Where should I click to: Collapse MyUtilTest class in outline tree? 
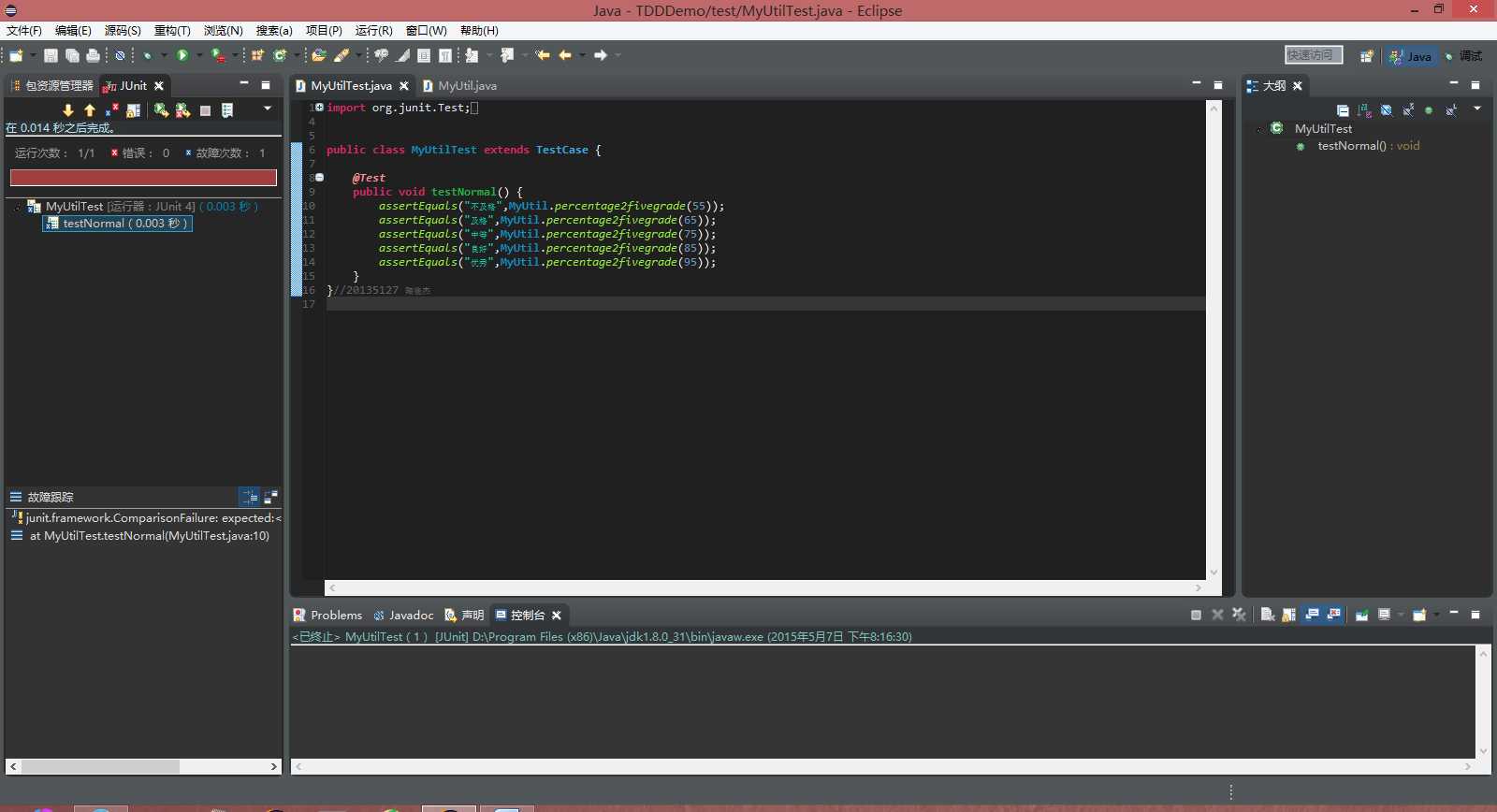1258,129
